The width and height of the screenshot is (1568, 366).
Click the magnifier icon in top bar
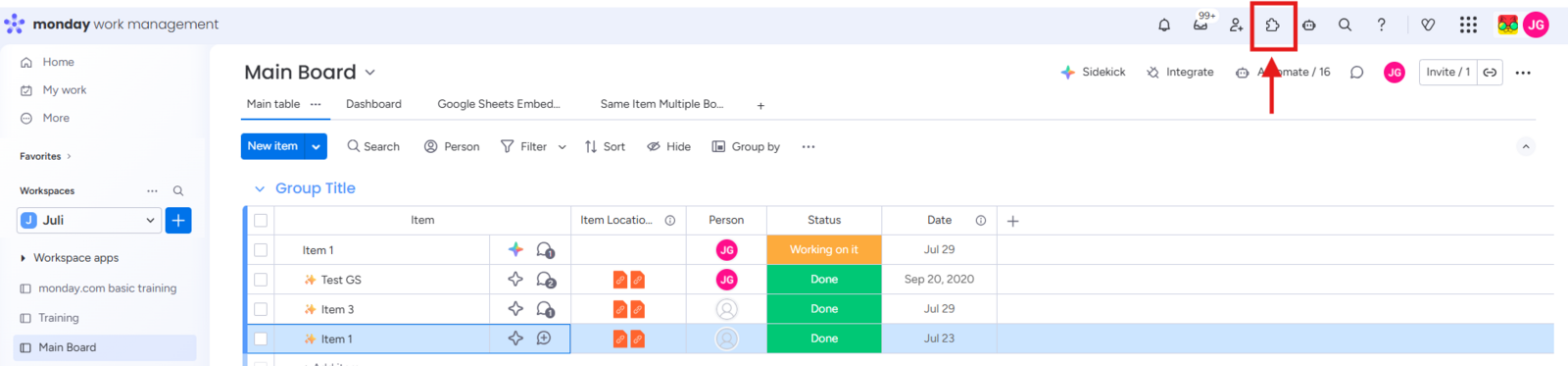point(1345,25)
